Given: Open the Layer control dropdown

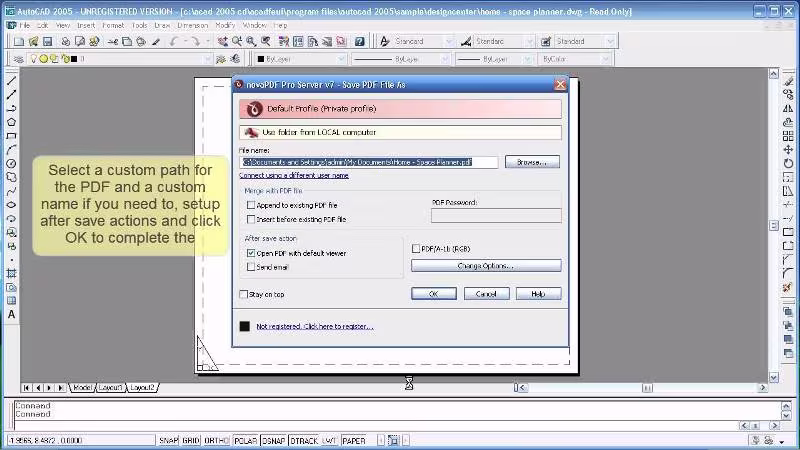Looking at the screenshot, I should click(207, 59).
